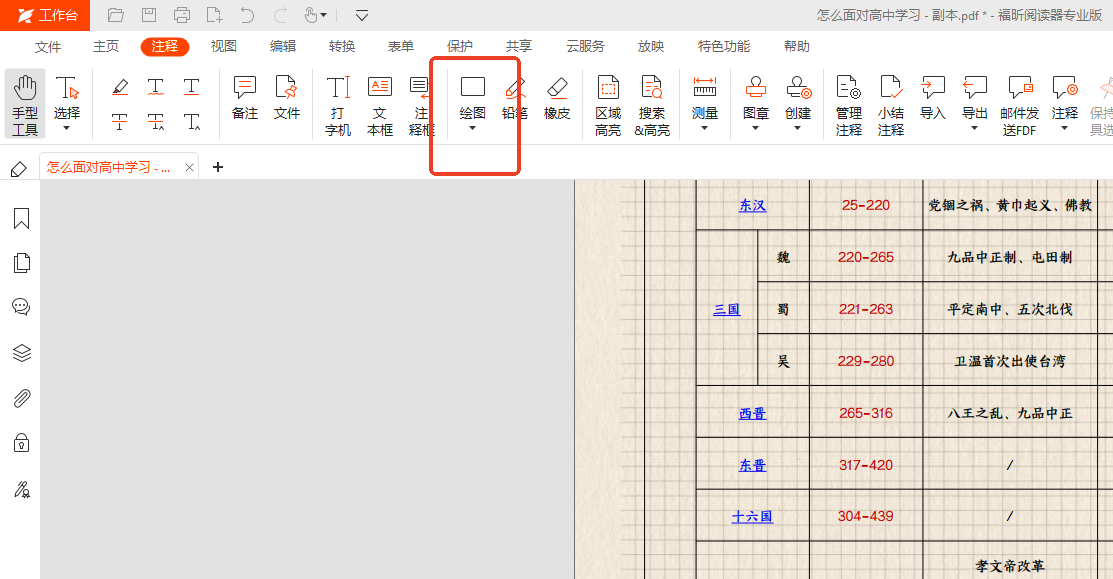Open the Layers panel in sidebar
This screenshot has width=1113, height=579.
(21, 353)
